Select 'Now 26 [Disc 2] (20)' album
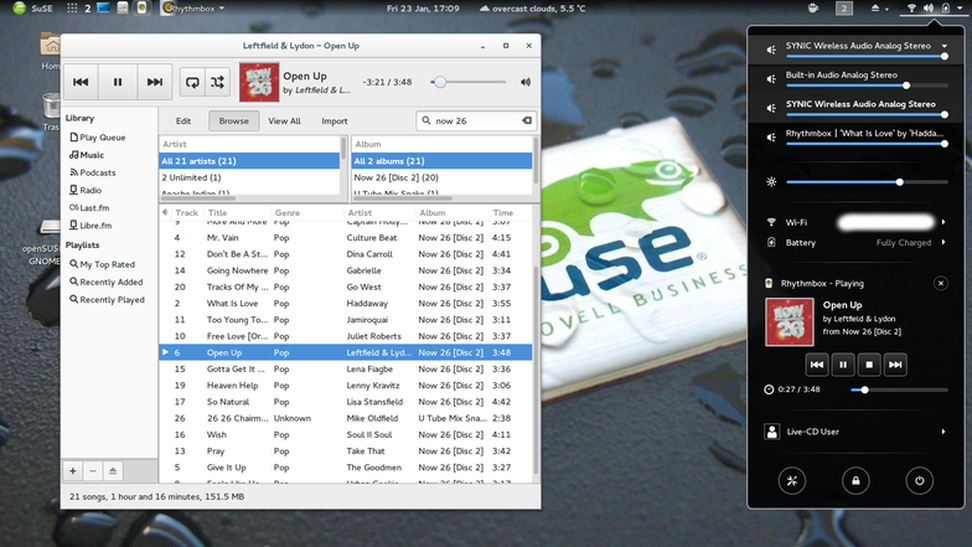Viewport: 972px width, 547px height. pos(441,177)
